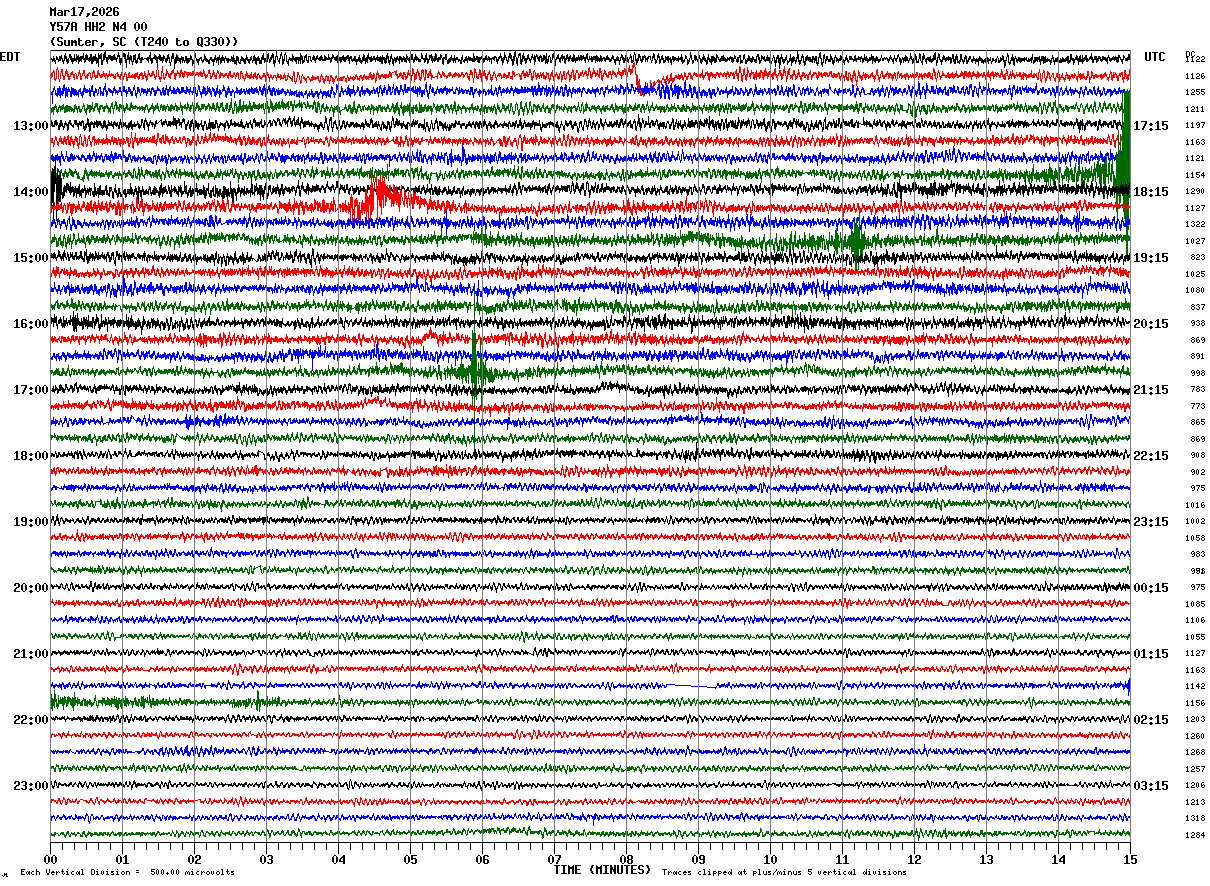The image size is (1210, 886).
Task: Click the 23:15 UTC time label
Action: [1151, 522]
